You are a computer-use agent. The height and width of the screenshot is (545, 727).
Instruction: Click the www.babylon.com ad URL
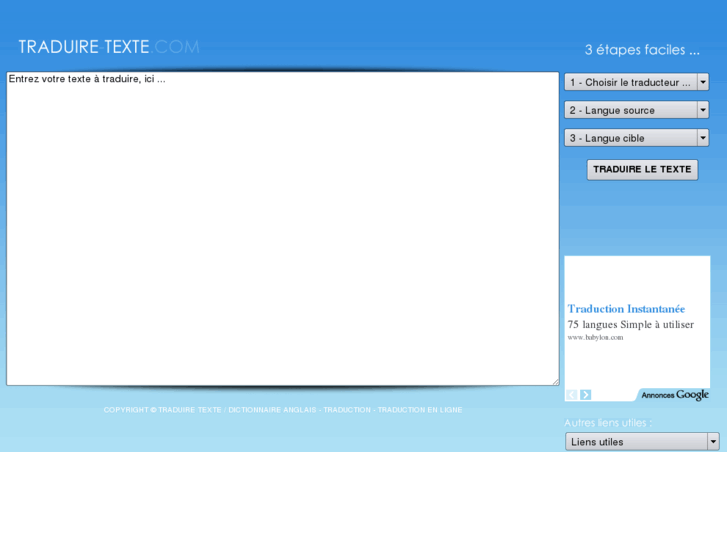point(595,337)
